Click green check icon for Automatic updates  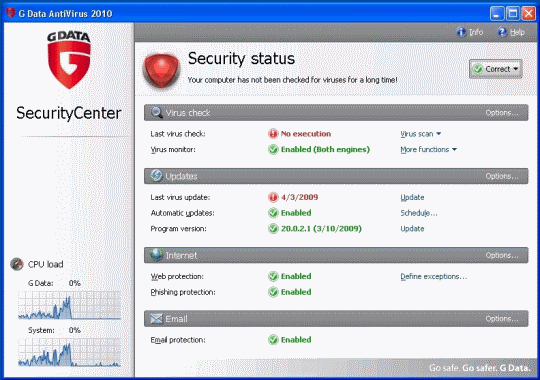(273, 213)
